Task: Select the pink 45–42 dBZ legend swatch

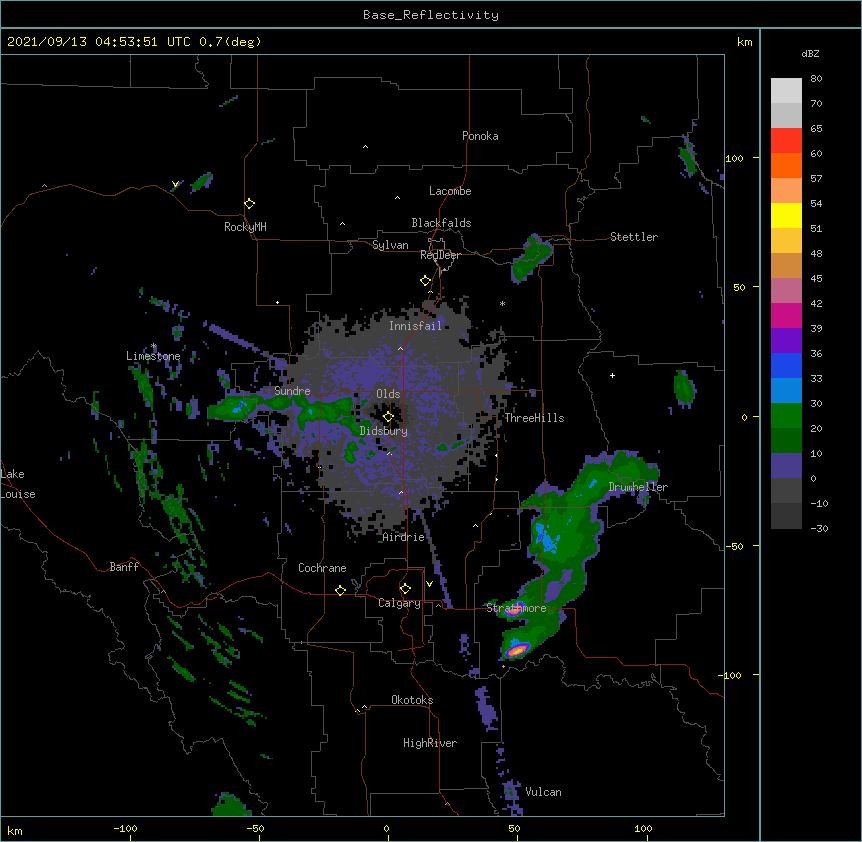Action: [786, 291]
